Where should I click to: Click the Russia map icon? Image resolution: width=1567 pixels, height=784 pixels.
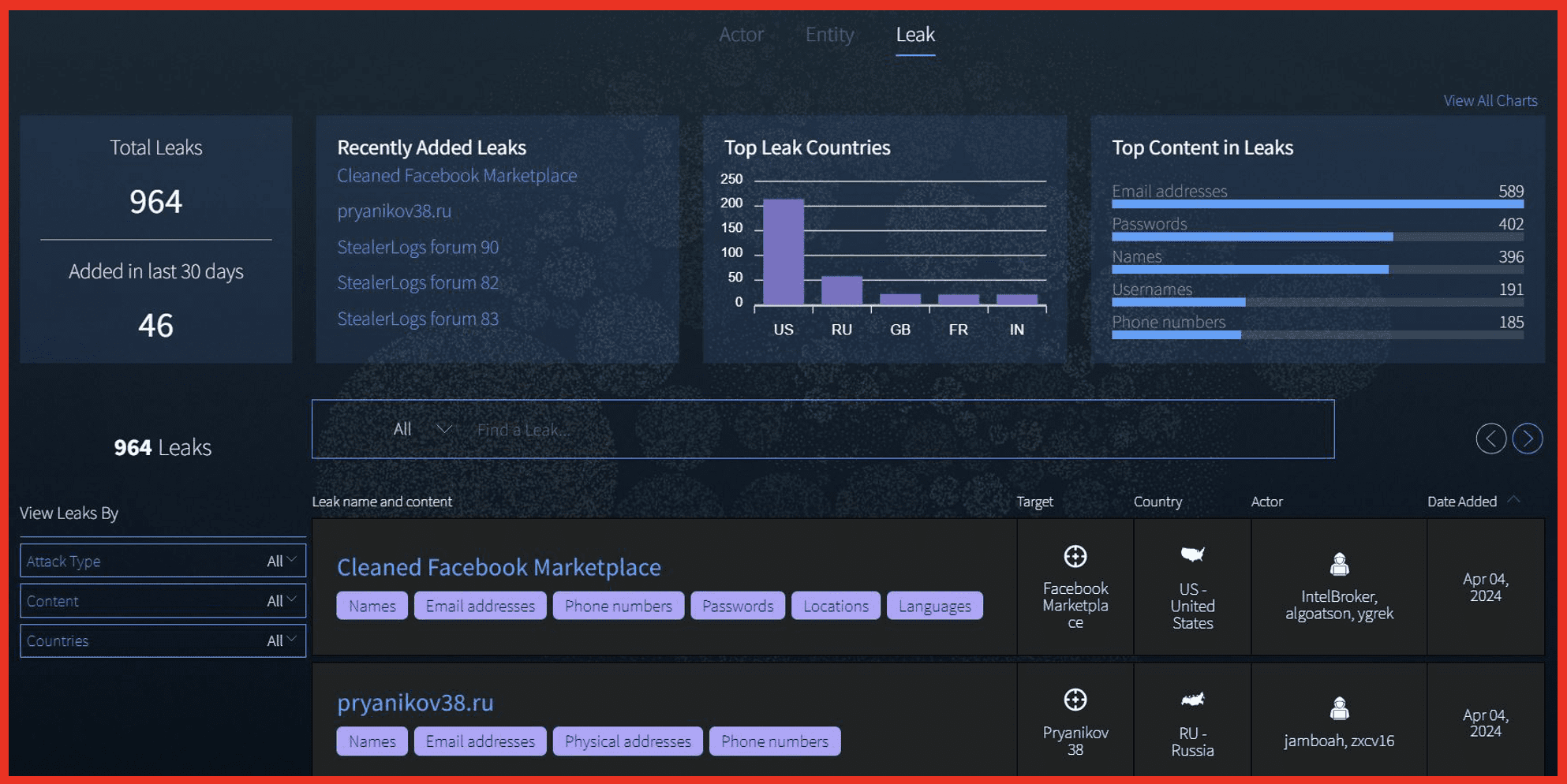pyautogui.click(x=1191, y=700)
